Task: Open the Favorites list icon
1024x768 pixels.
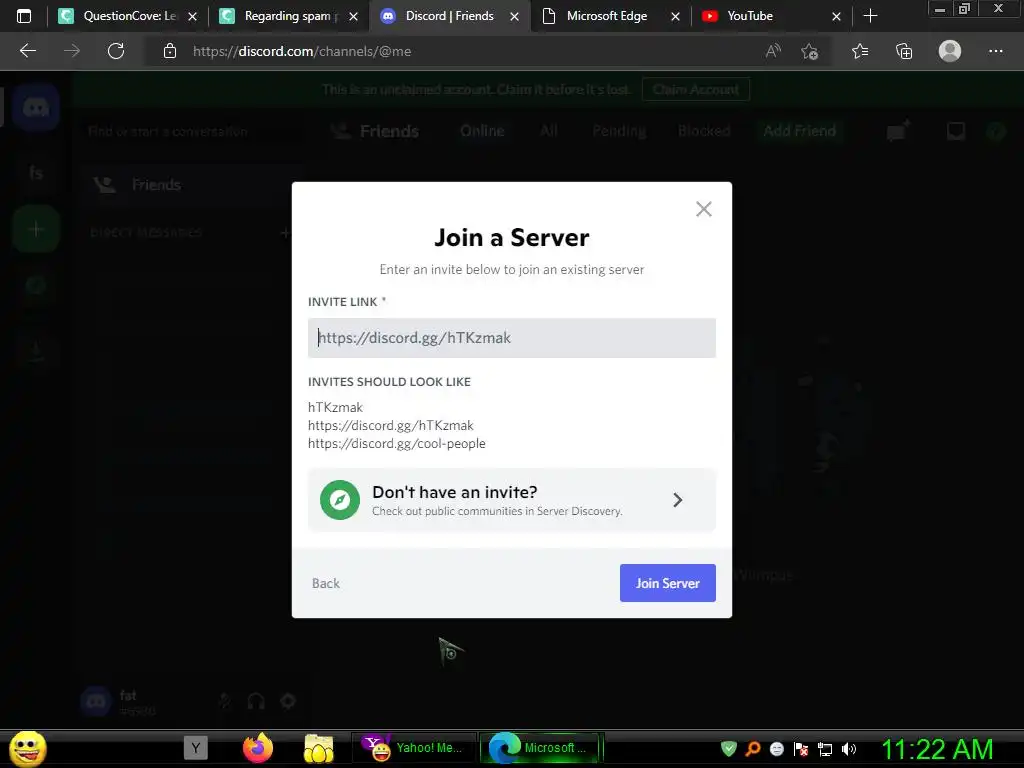Action: point(859,51)
